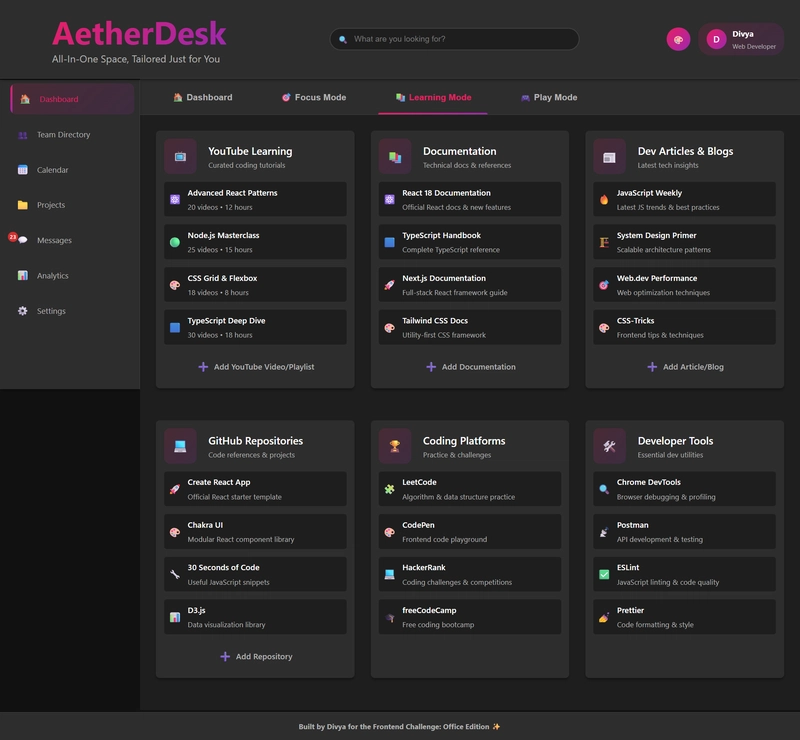Open System Design Primer article

click(685, 242)
